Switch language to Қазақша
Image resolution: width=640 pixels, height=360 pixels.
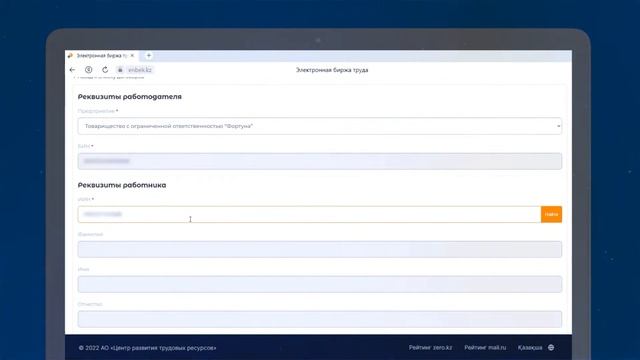tap(530, 348)
